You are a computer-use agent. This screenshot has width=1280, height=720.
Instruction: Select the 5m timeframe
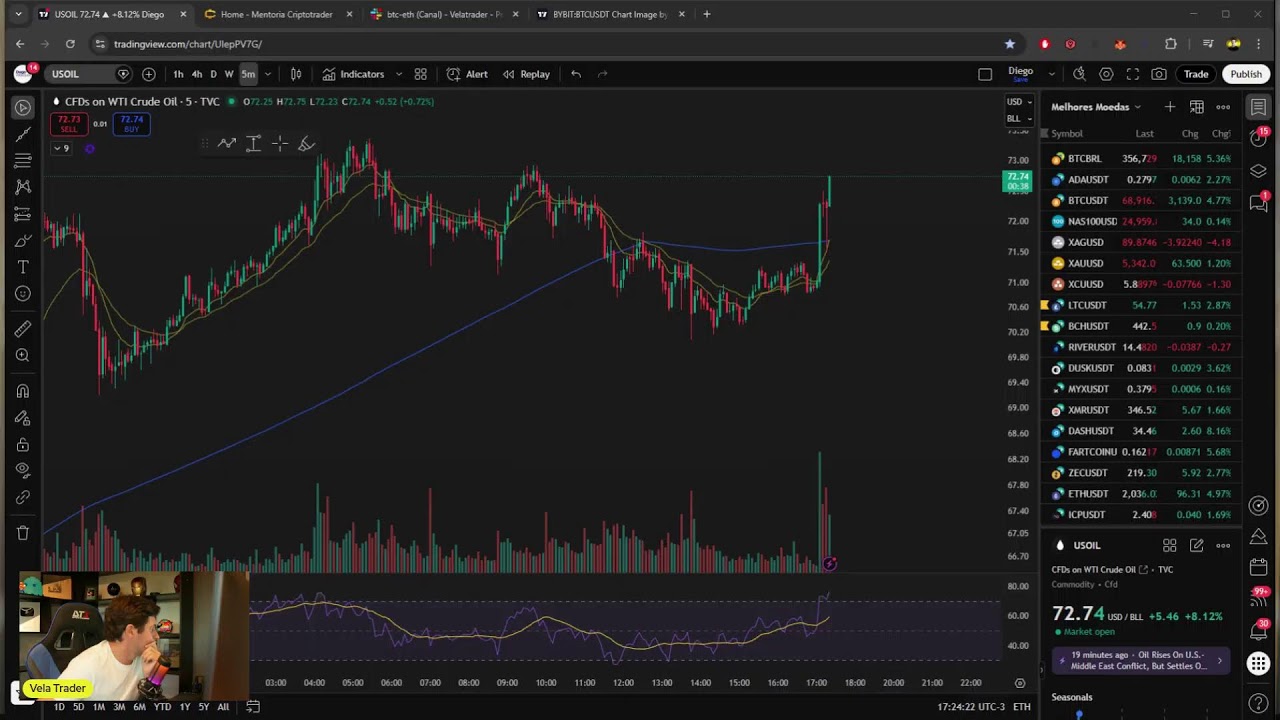click(248, 74)
